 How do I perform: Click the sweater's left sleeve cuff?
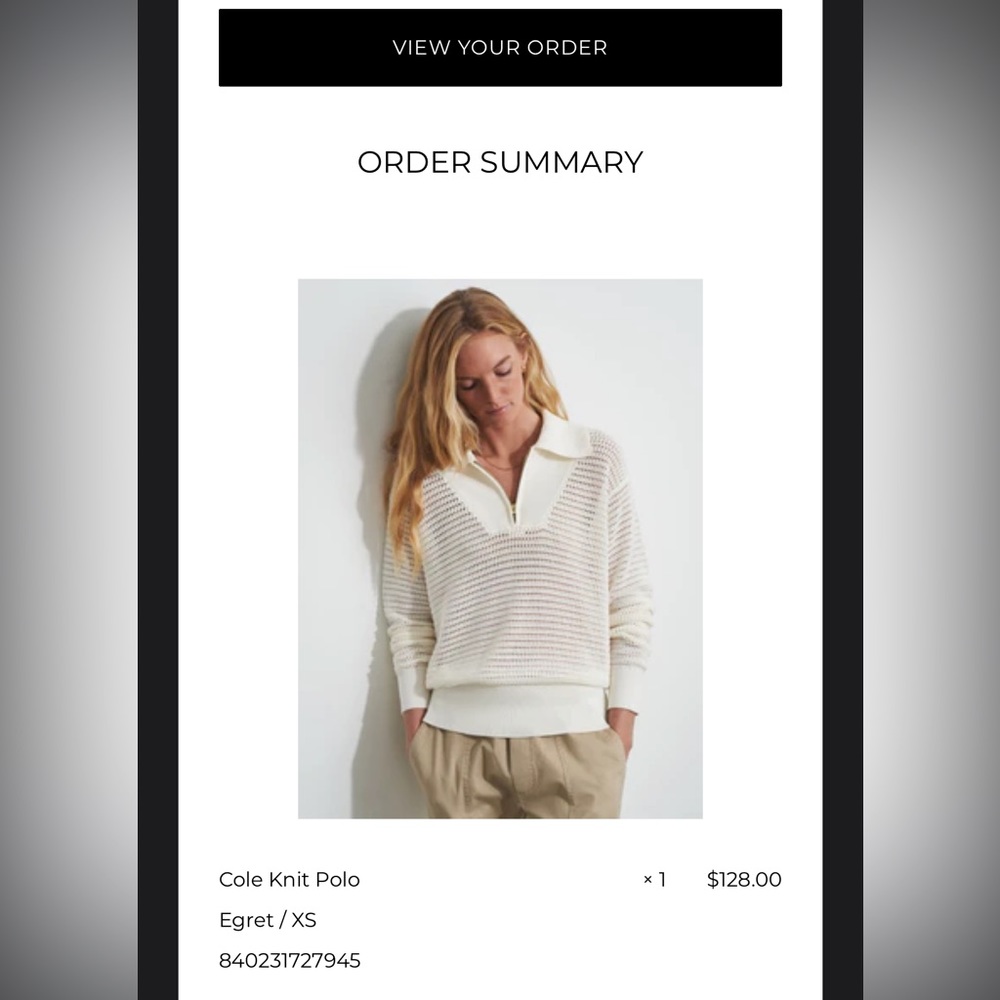(411, 688)
